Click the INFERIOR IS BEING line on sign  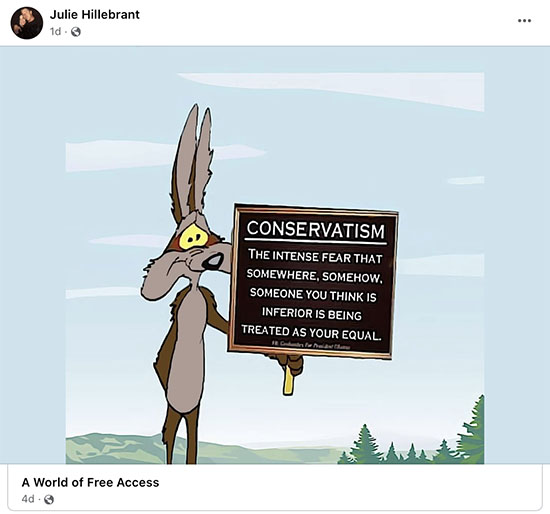pos(311,313)
